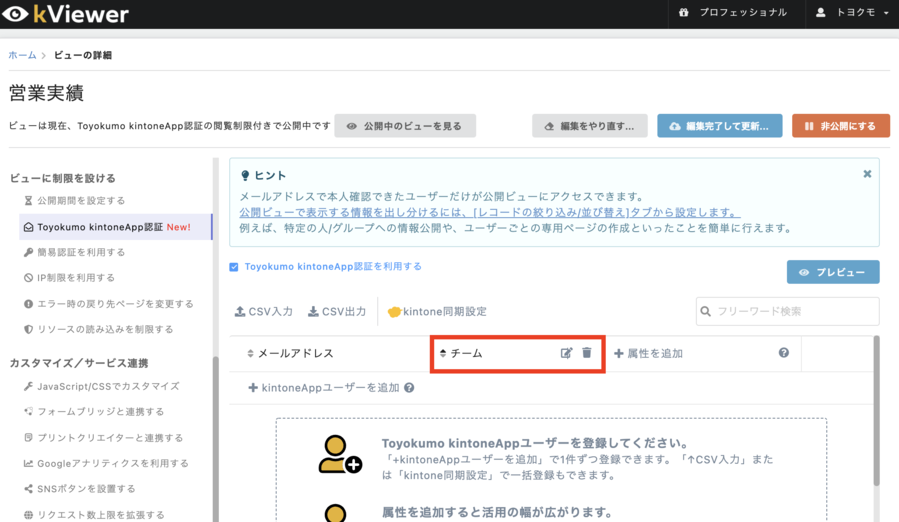The image size is (899, 522).
Task: Edit the チーム attribute
Action: point(566,353)
